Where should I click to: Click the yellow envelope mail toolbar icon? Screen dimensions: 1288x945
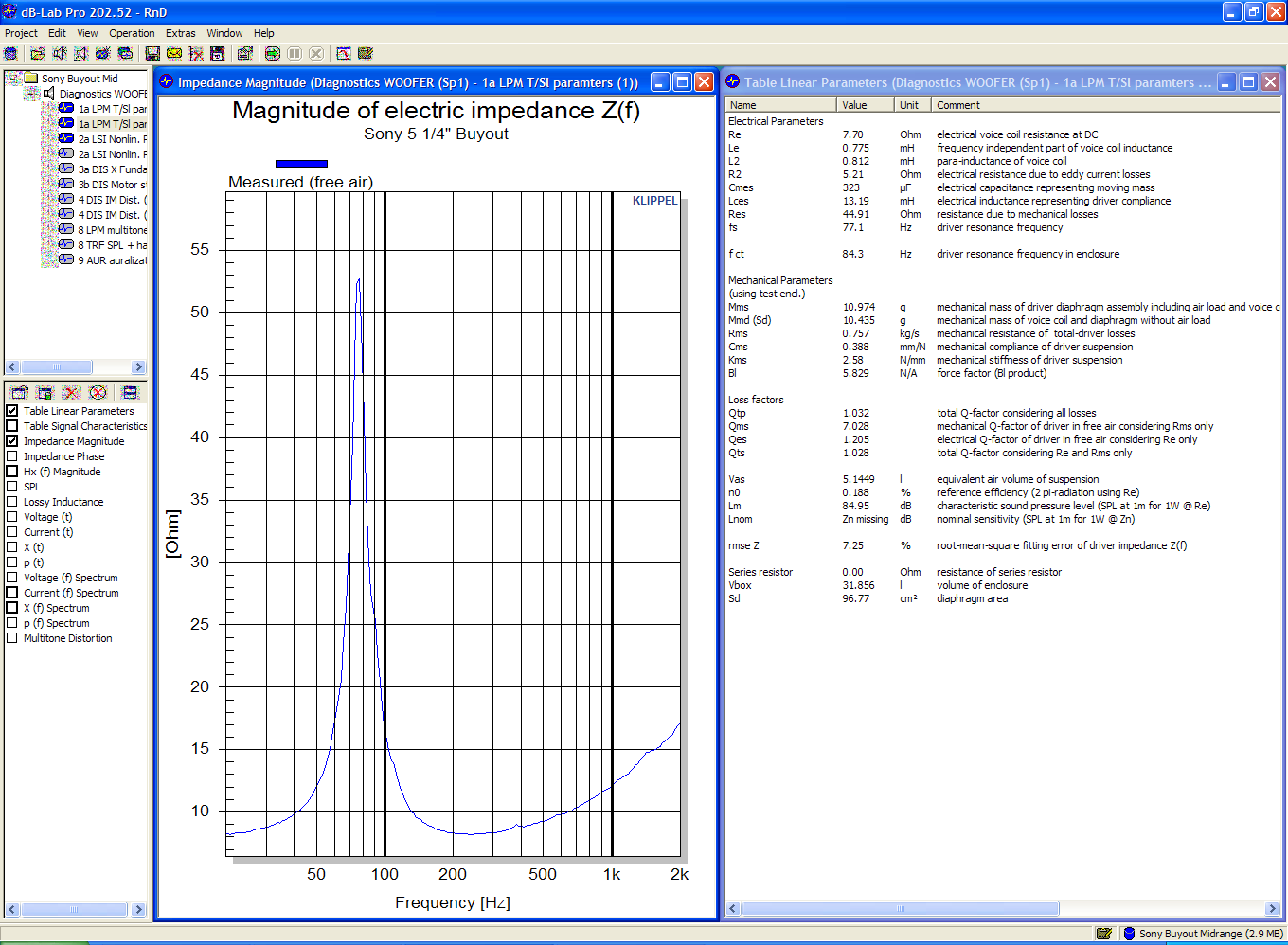click(174, 54)
